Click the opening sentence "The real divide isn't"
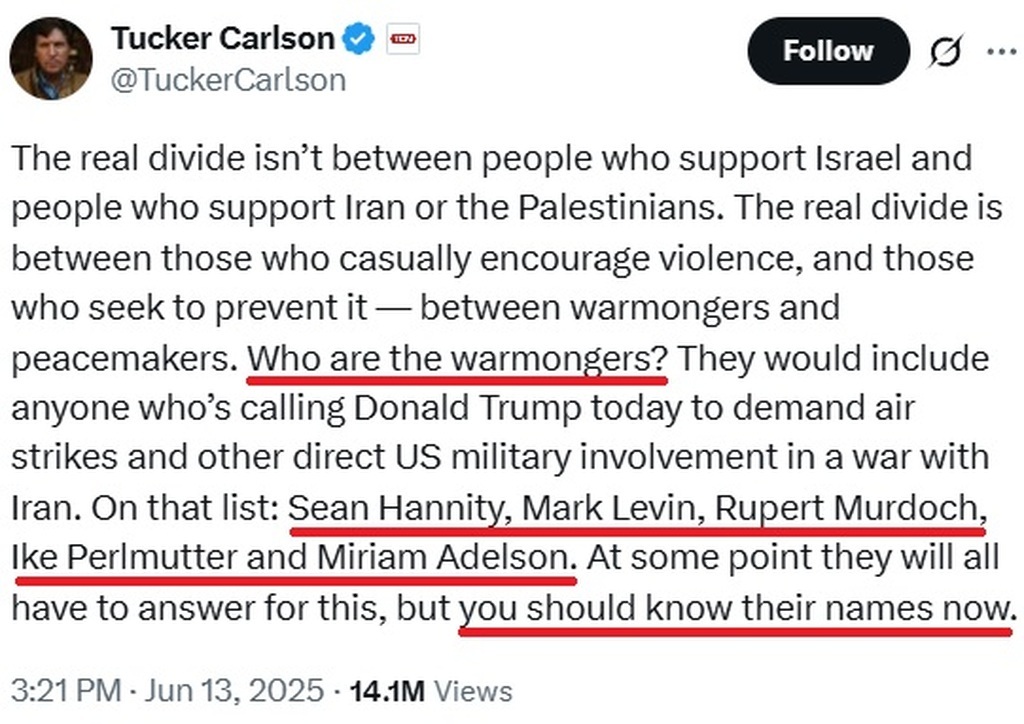1024x724 pixels. (150, 160)
